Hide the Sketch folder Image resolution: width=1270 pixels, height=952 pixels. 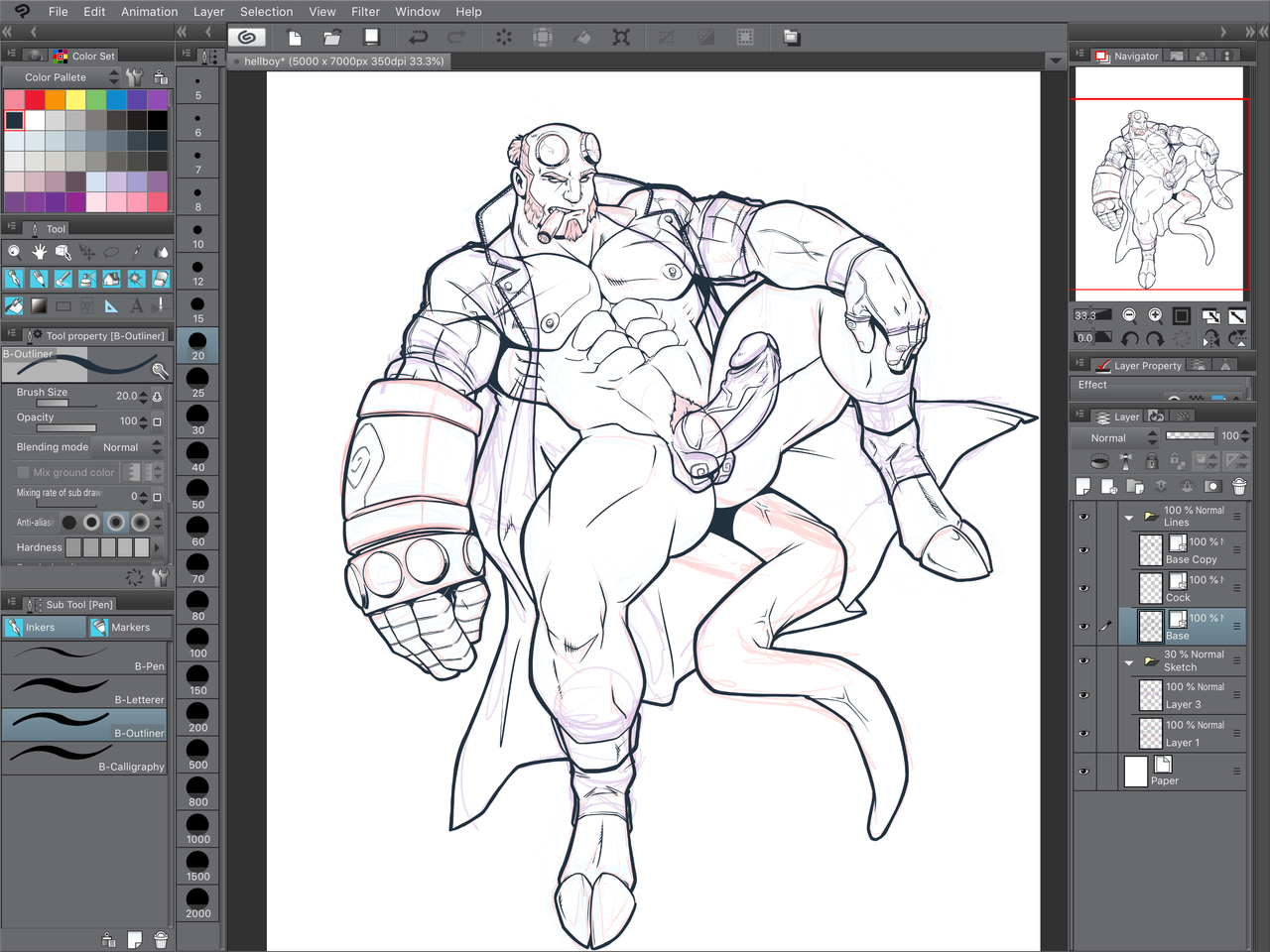tap(1083, 661)
